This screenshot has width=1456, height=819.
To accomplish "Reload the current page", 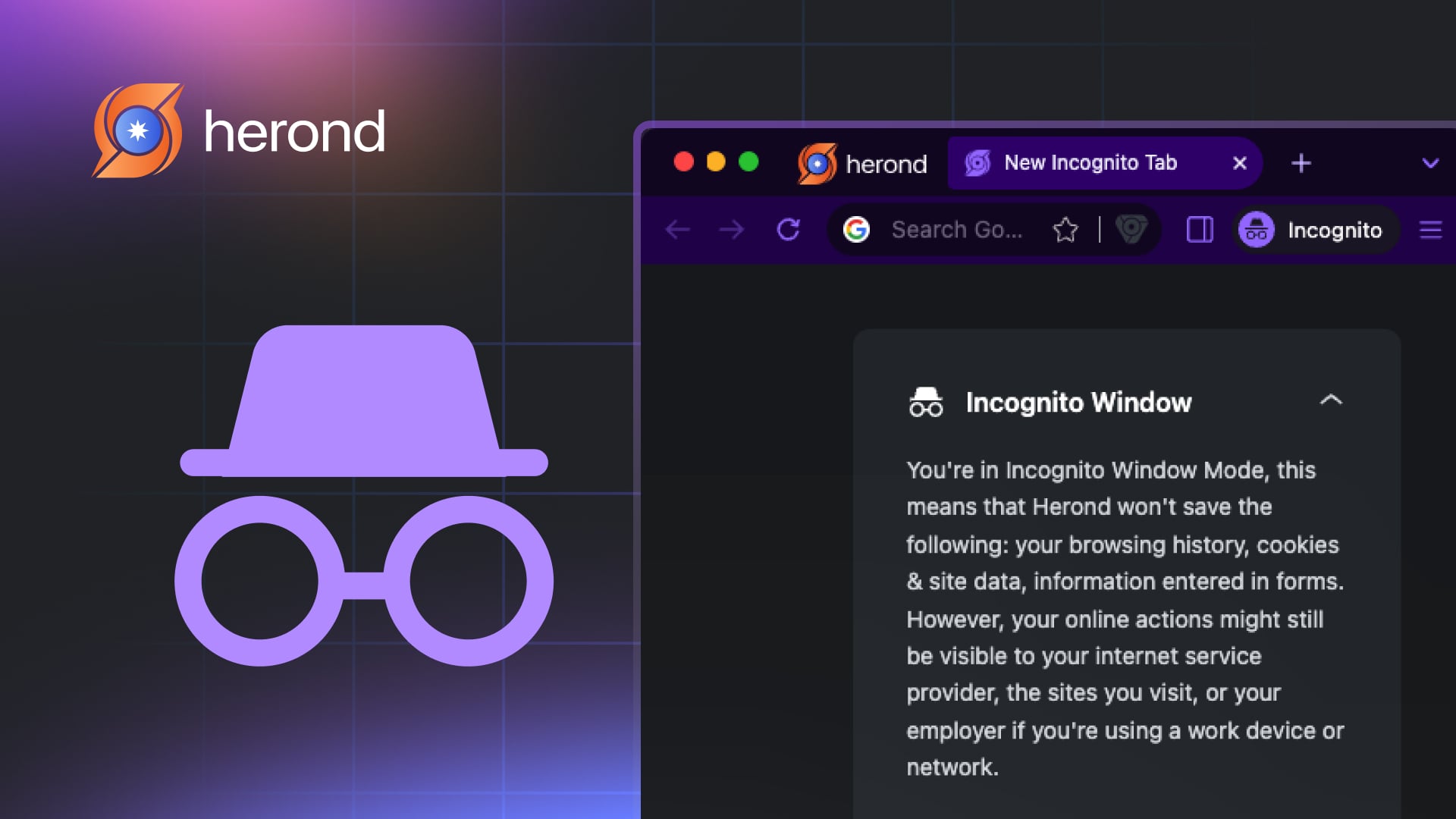I will (789, 230).
